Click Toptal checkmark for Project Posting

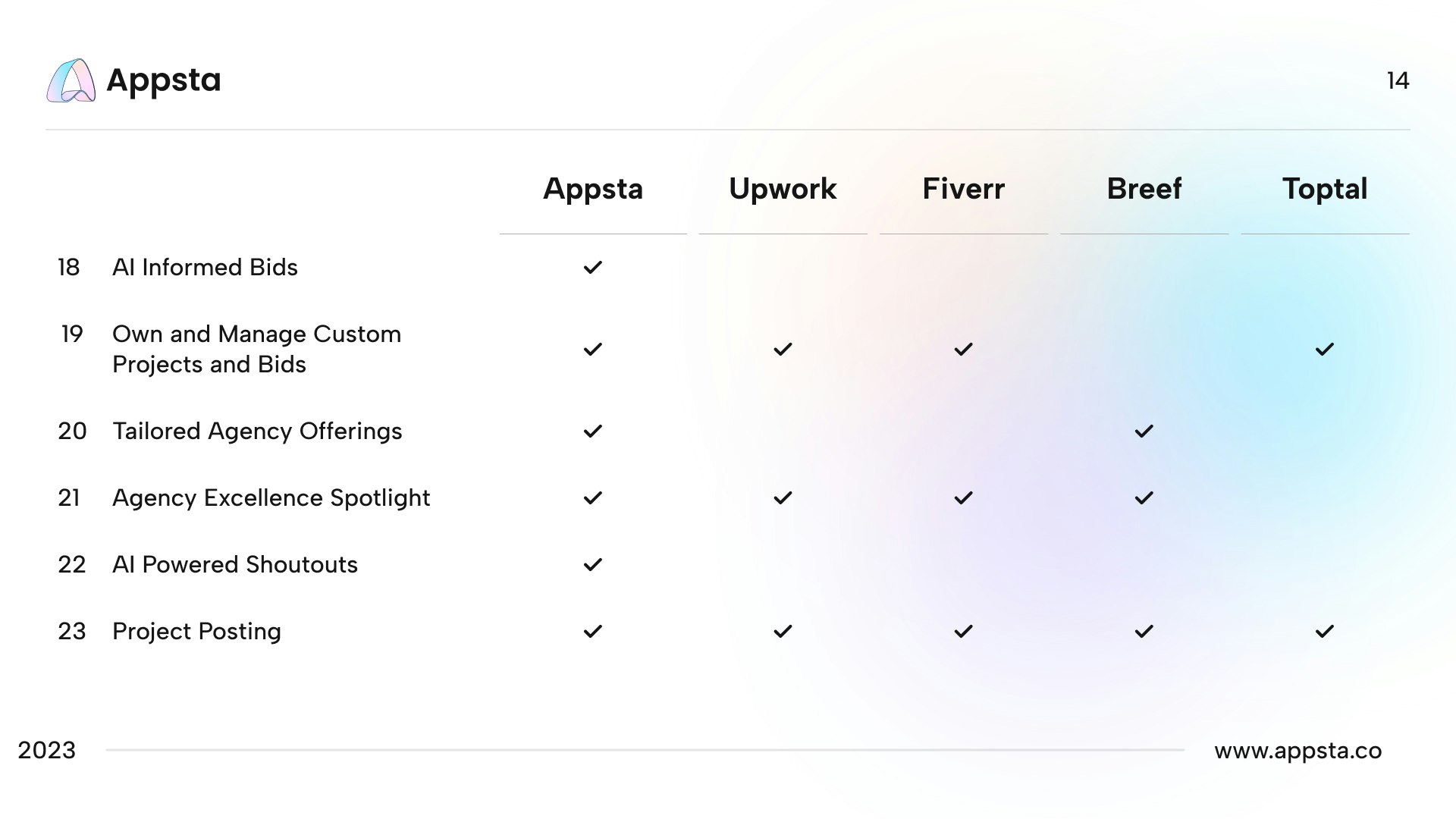(1325, 632)
